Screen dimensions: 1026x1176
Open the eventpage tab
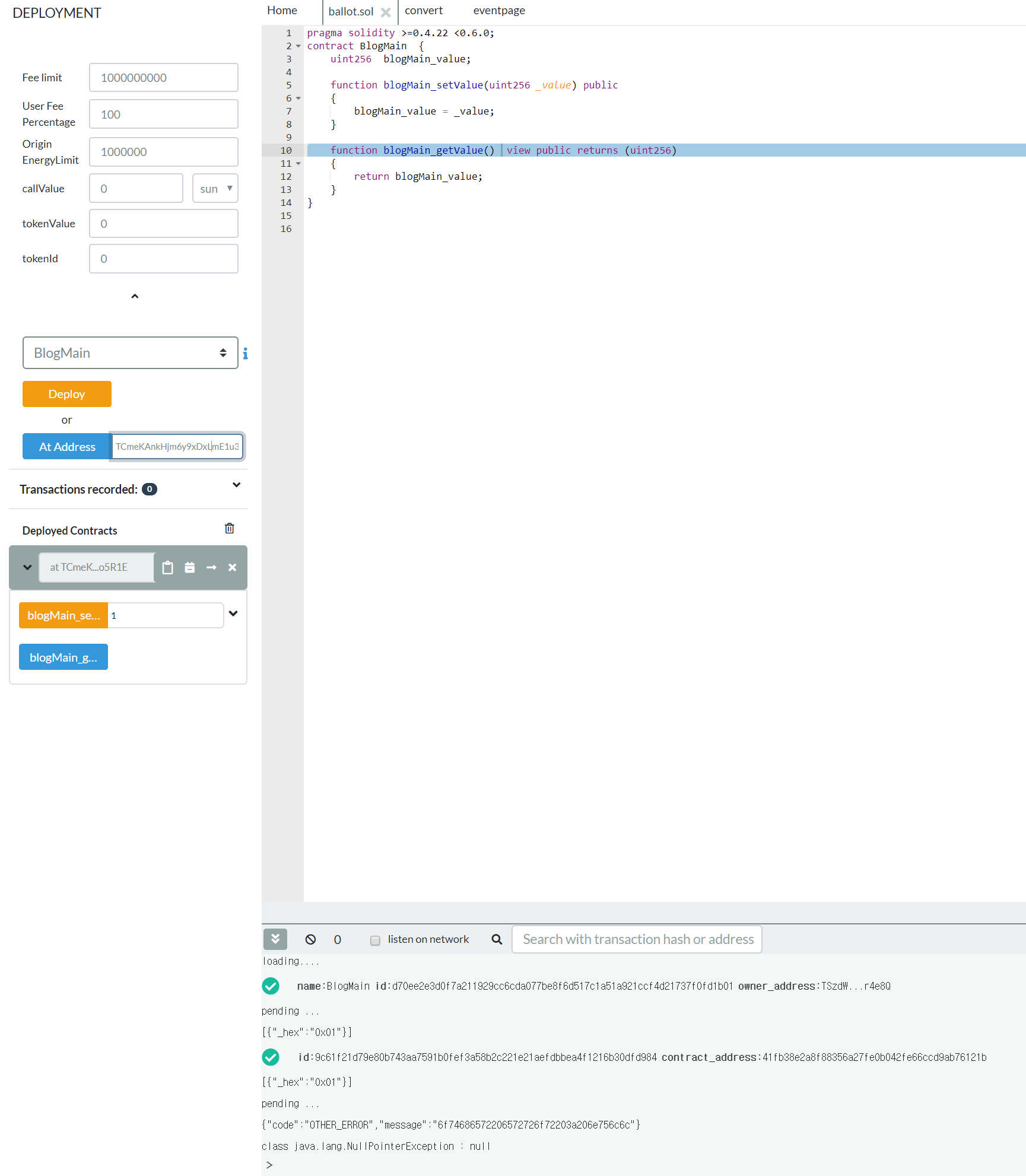[x=498, y=10]
